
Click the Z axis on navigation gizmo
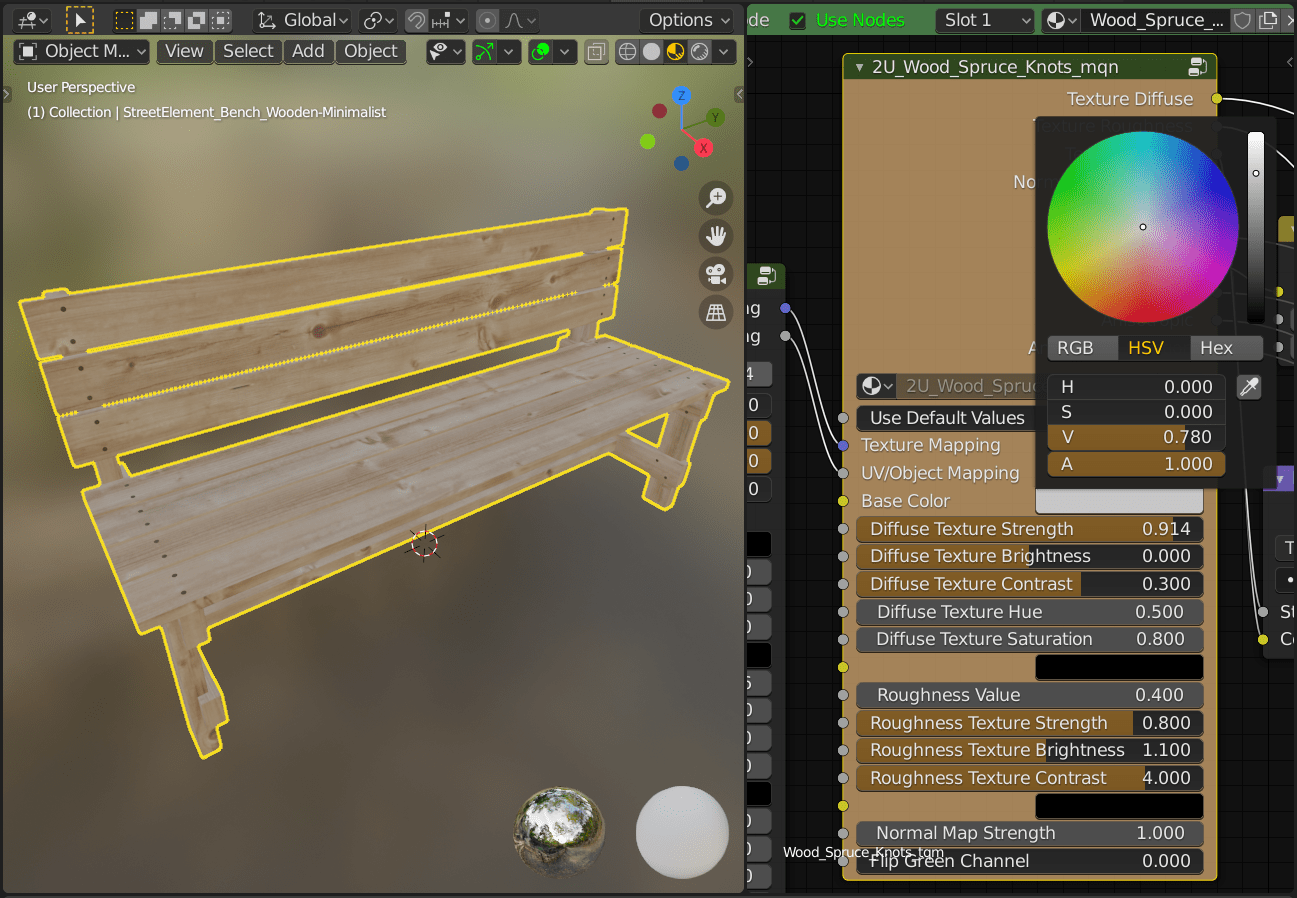(x=682, y=96)
